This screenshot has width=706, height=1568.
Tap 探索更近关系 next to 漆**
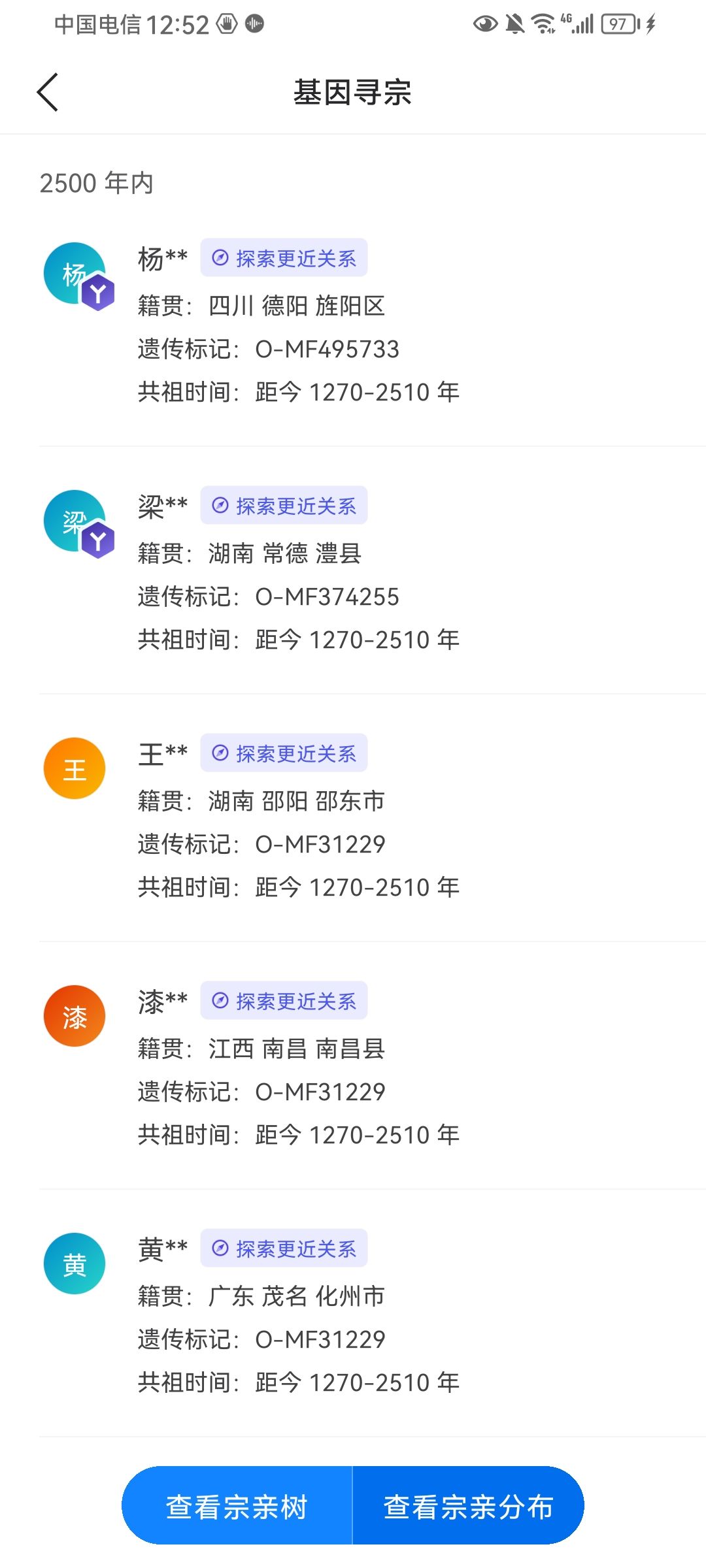pyautogui.click(x=284, y=1001)
